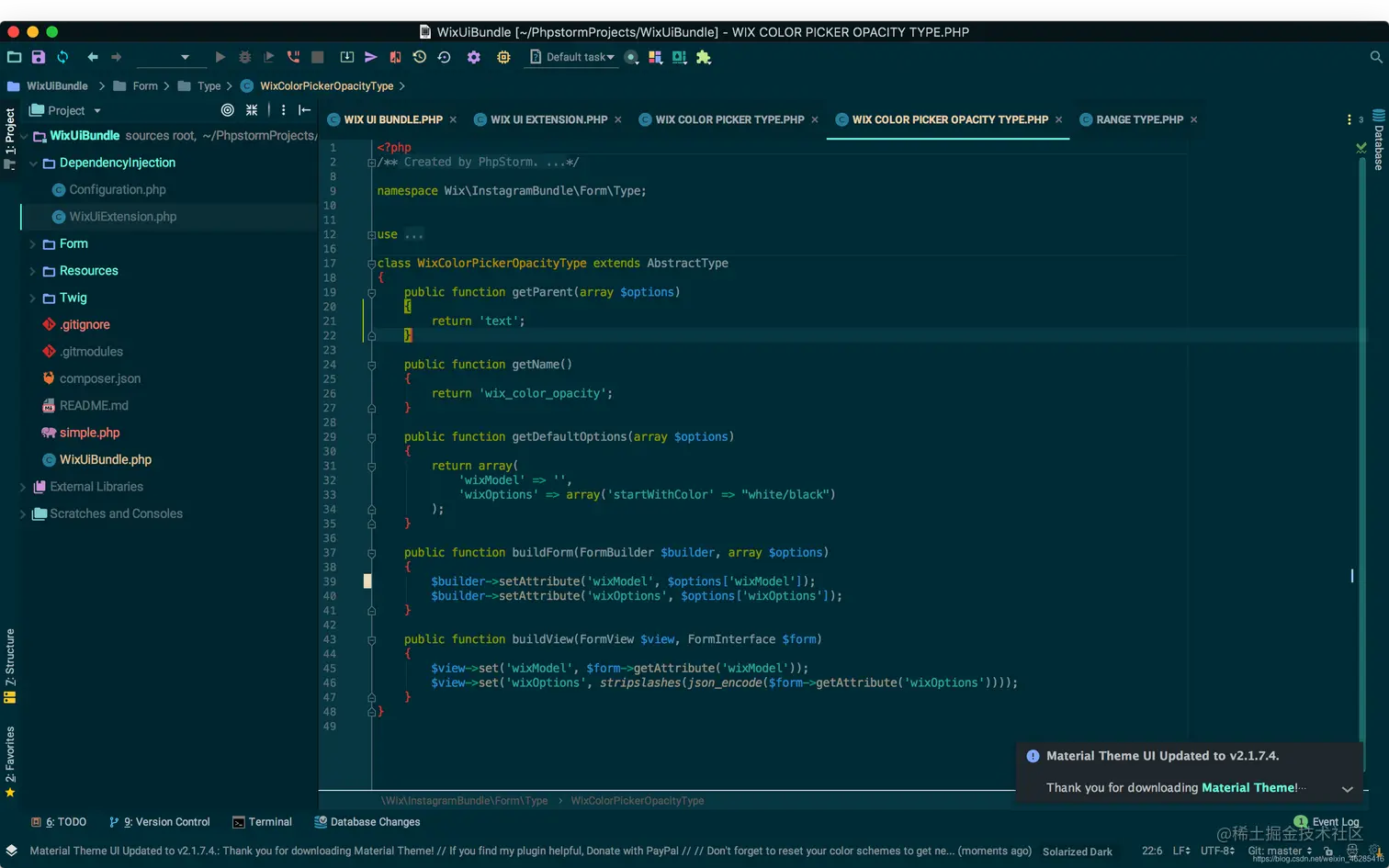Toggle the read-only lock icon in status bar
Image resolution: width=1389 pixels, height=868 pixels.
1328,851
